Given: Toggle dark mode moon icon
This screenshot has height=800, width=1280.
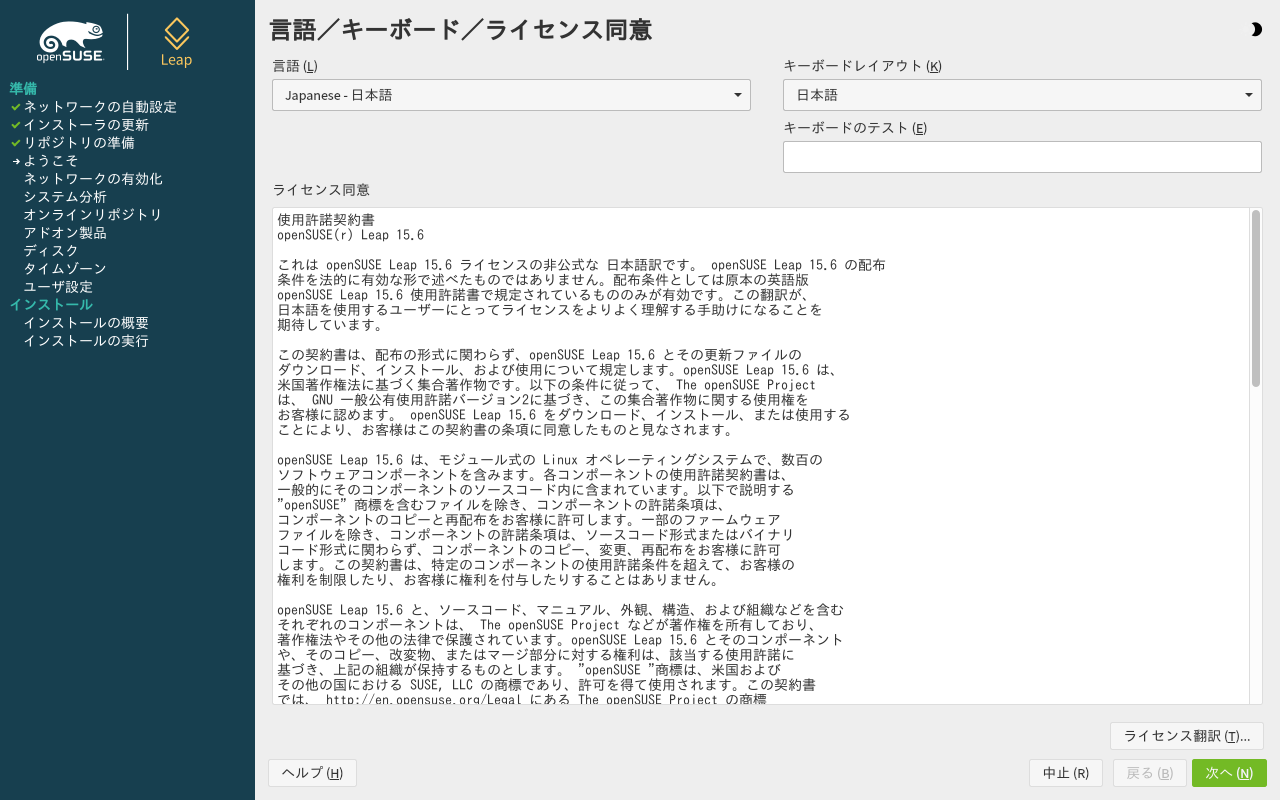Looking at the screenshot, I should pos(1256,30).
